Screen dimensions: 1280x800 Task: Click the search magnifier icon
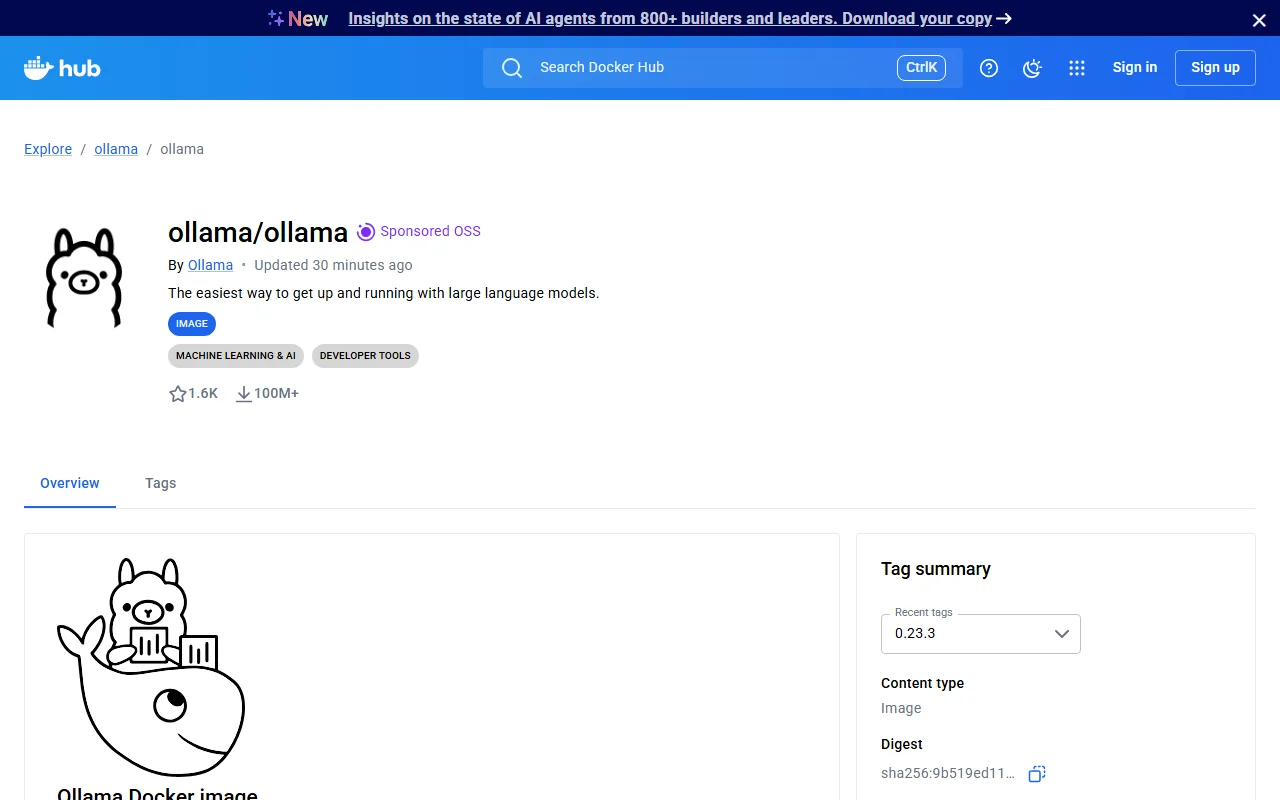point(512,68)
